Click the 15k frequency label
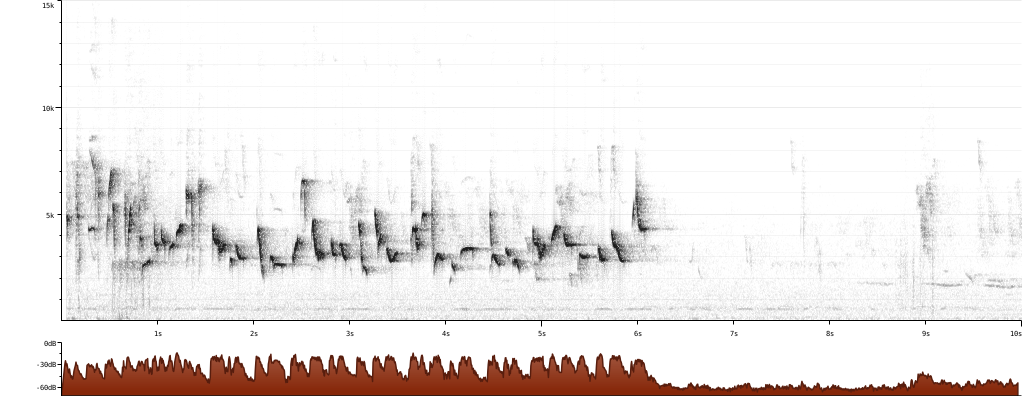1022x396 pixels. click(x=48, y=5)
